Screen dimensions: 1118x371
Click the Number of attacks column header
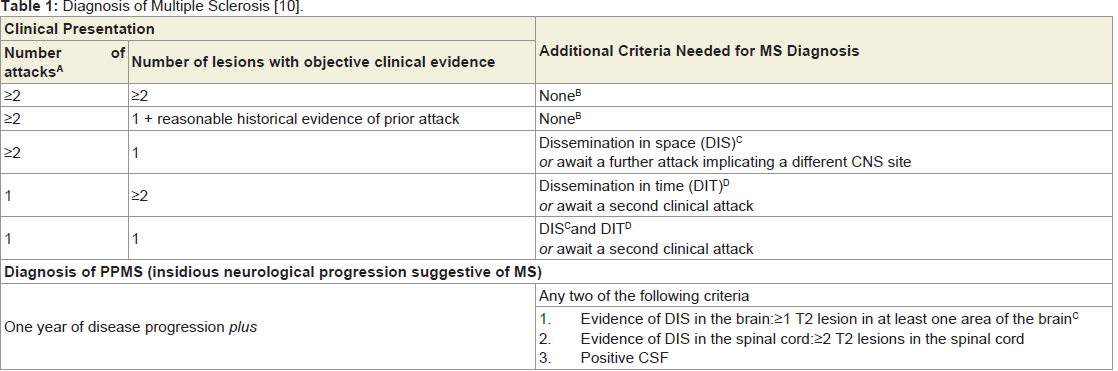[64, 62]
